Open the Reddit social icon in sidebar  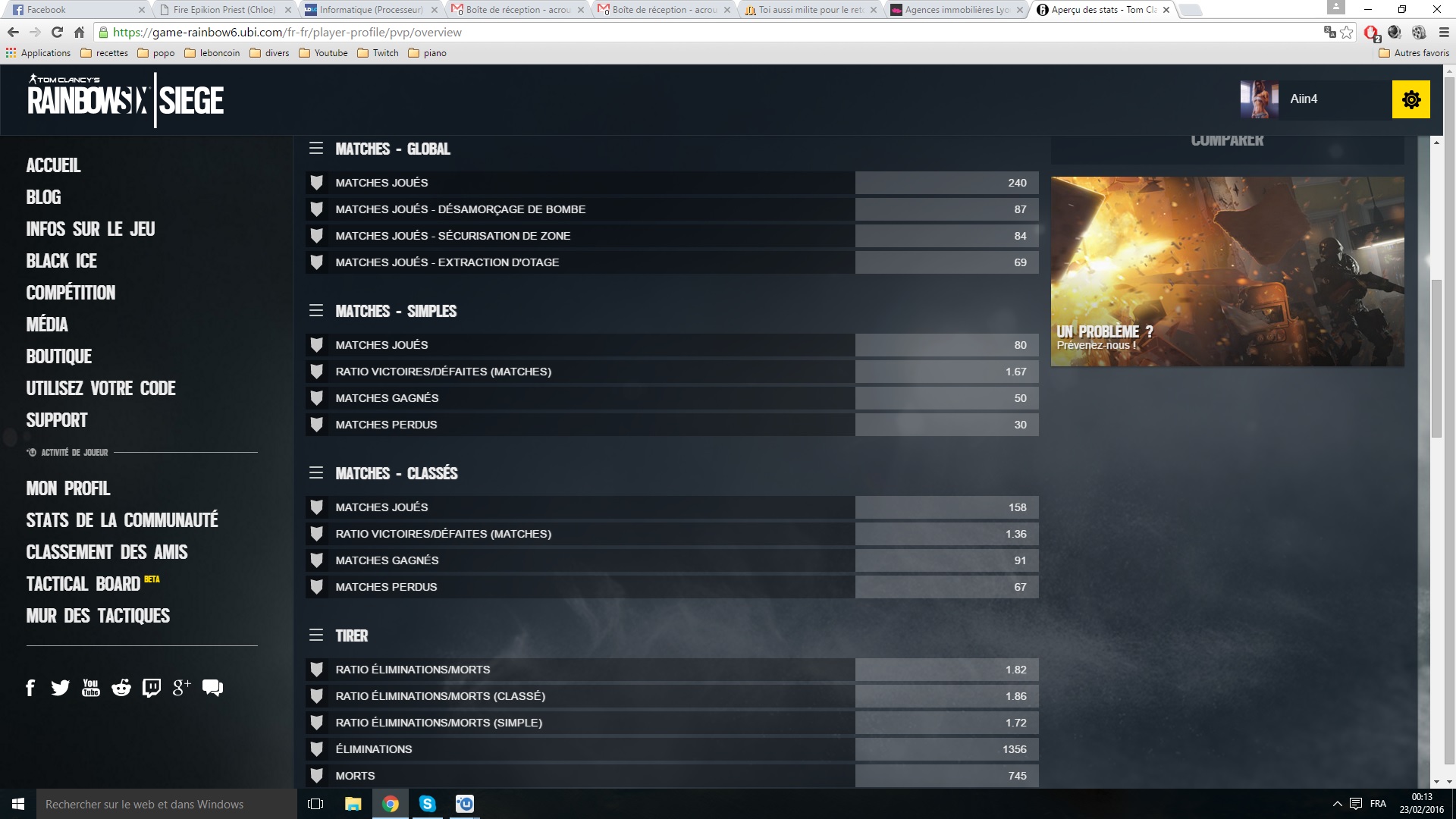click(121, 688)
